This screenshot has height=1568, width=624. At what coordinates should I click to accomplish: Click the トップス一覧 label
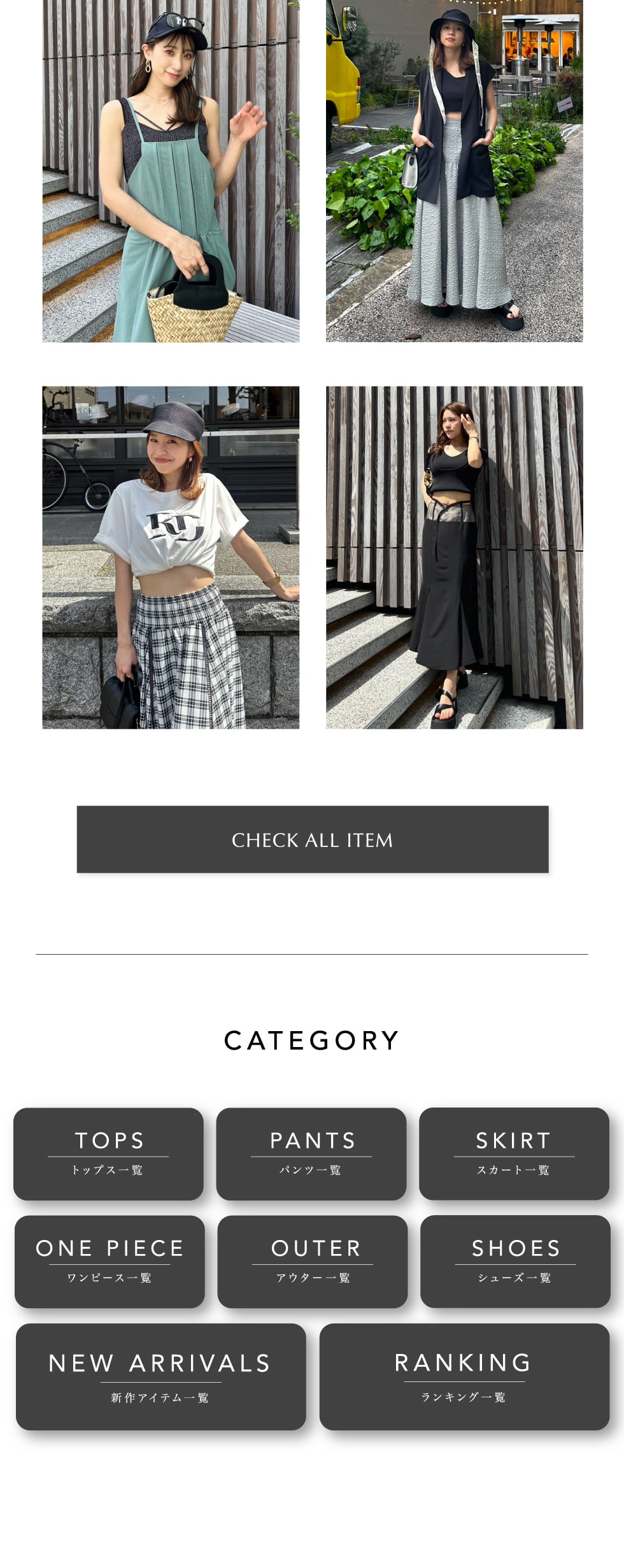(x=107, y=1170)
